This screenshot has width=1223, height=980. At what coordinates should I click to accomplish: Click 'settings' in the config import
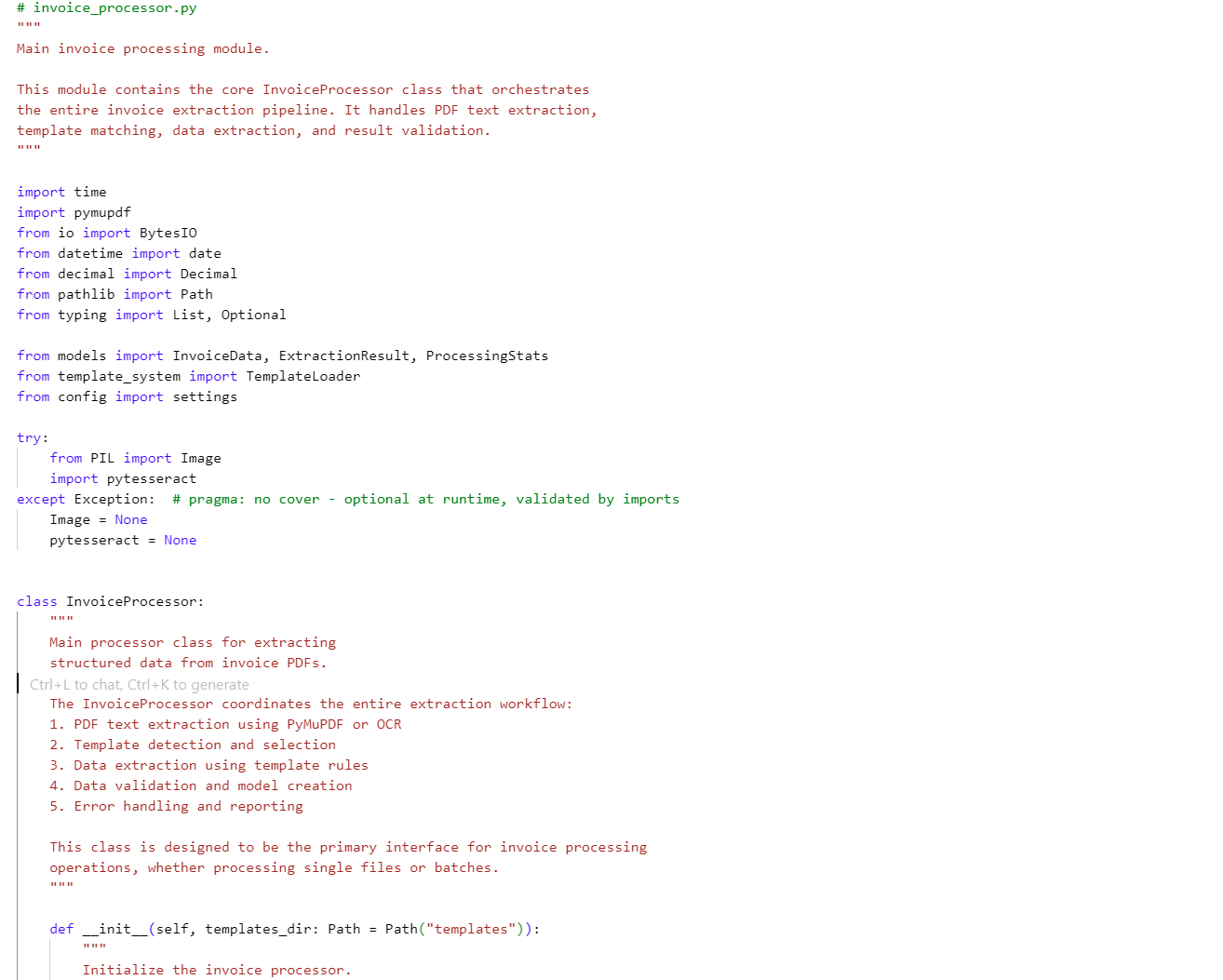205,397
